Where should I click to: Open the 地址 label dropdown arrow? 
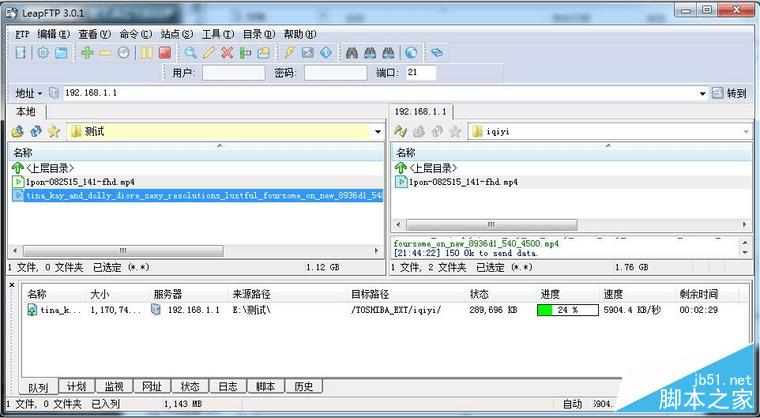40,93
